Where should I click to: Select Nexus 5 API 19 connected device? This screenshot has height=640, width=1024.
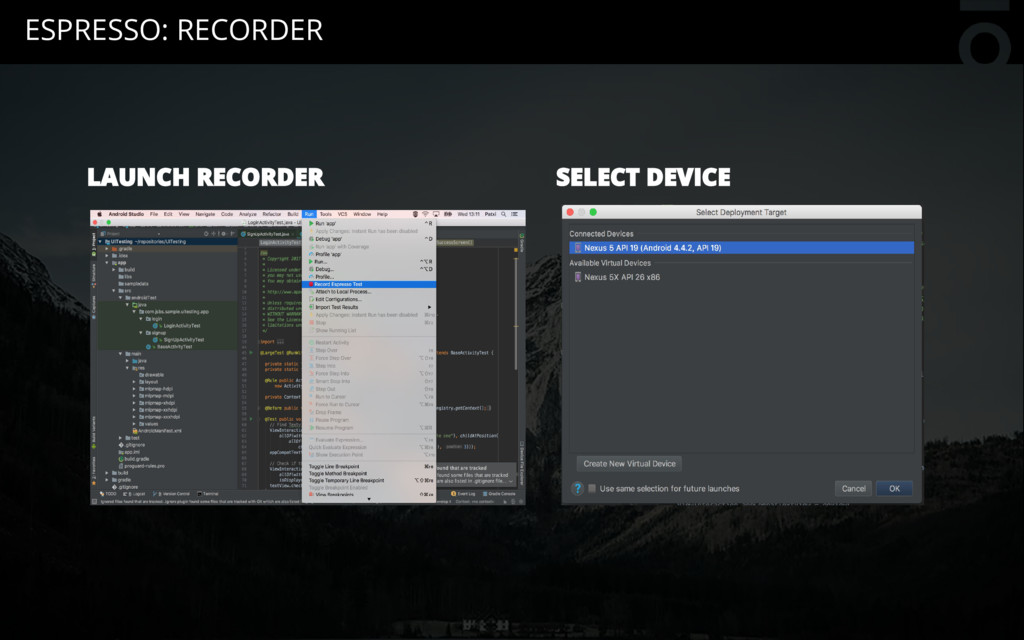741,248
